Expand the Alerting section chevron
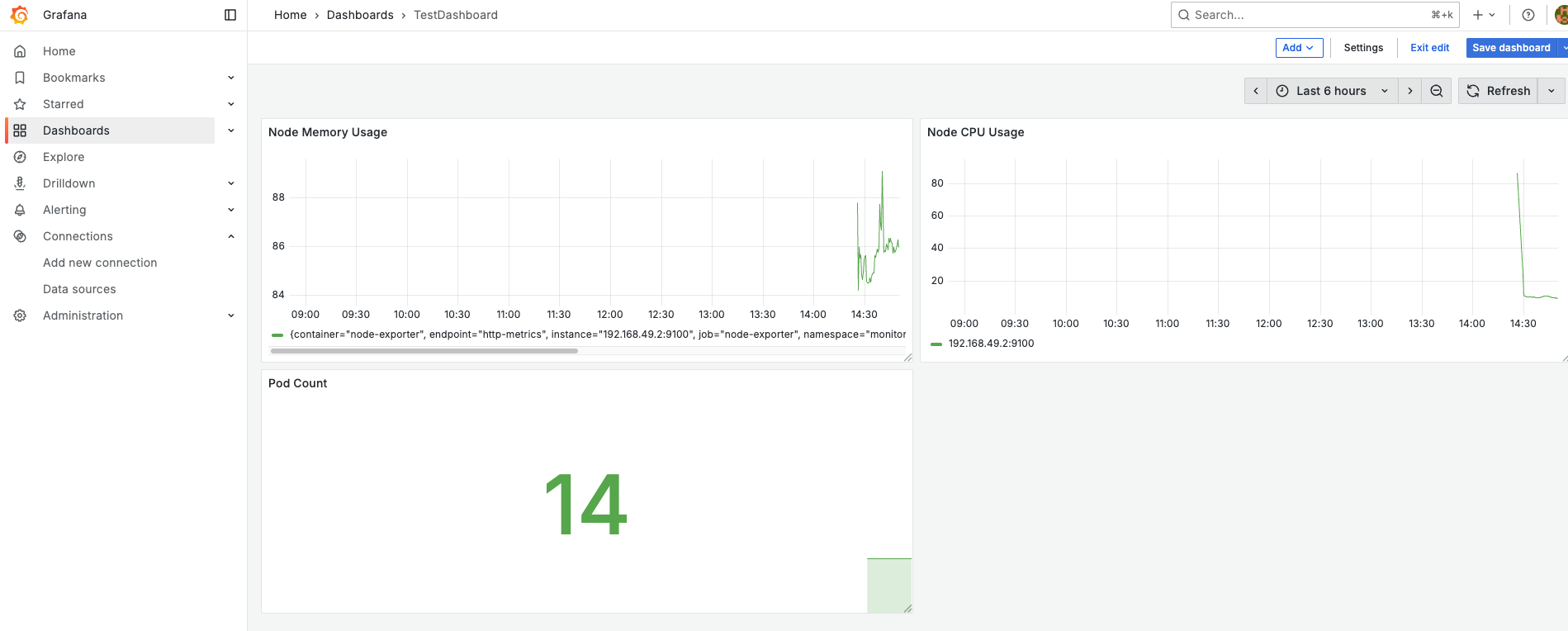The height and width of the screenshot is (631, 1568). coord(231,210)
